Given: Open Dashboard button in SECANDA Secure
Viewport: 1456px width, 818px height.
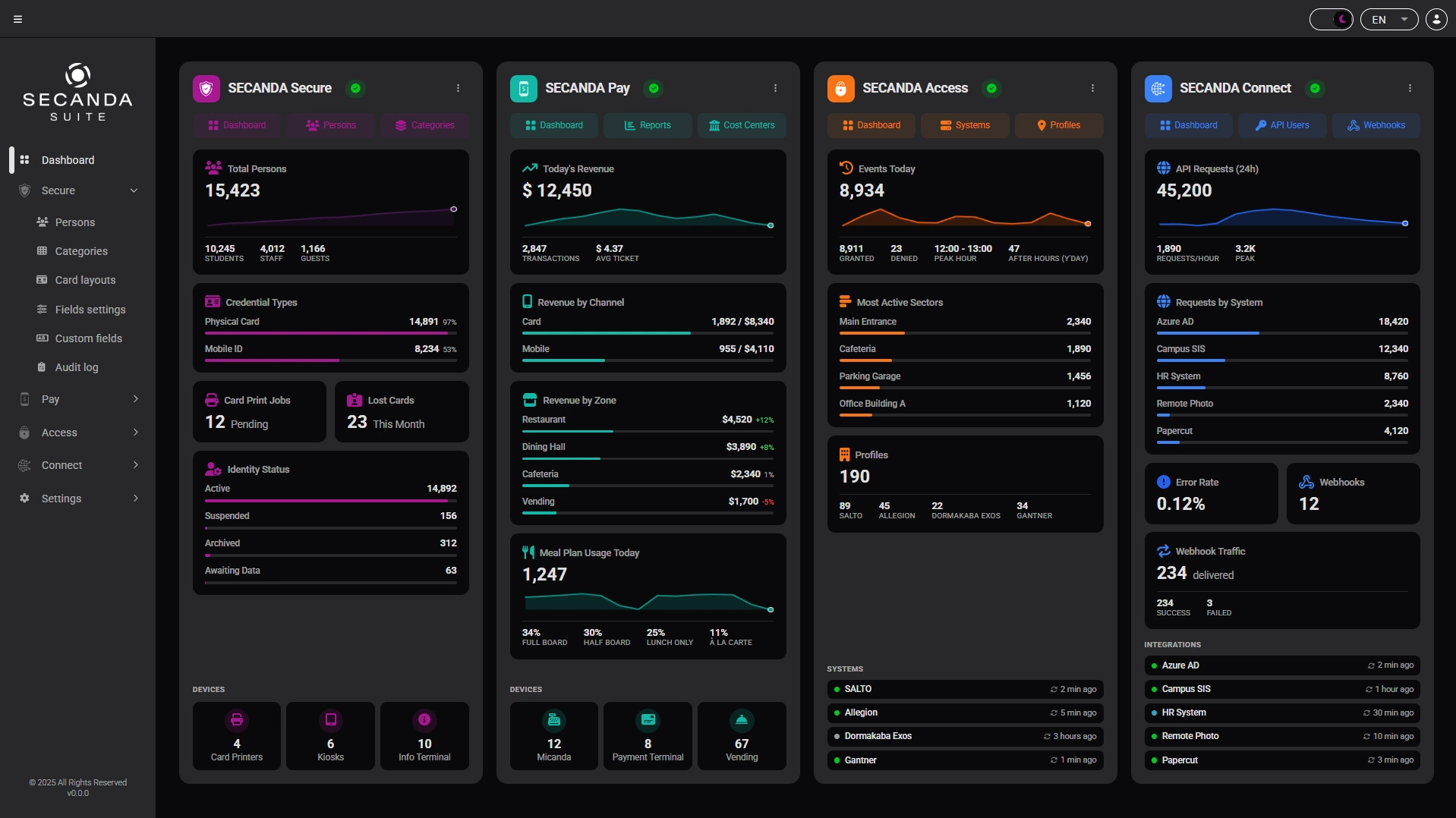Looking at the screenshot, I should coord(237,125).
